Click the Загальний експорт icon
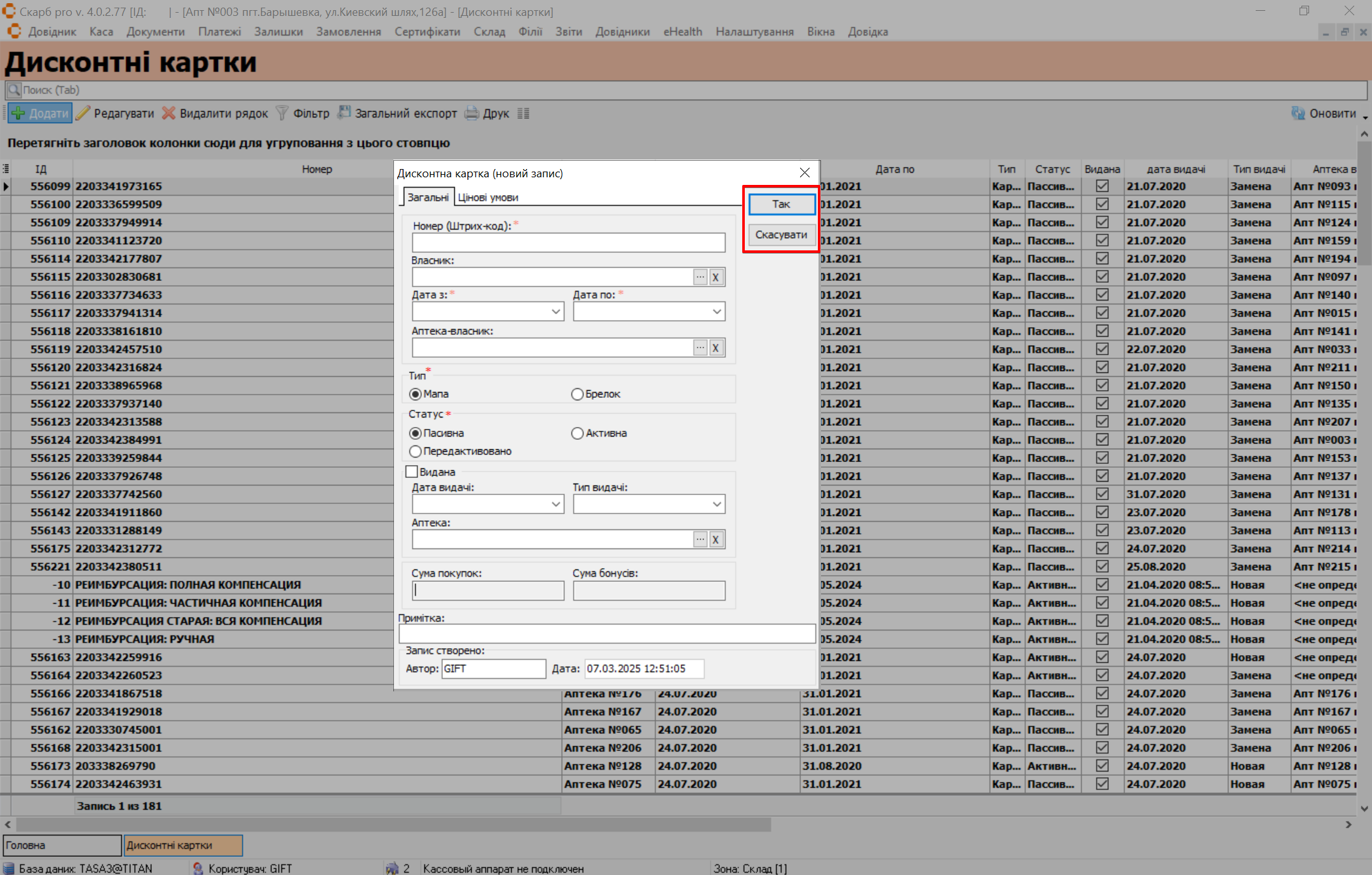This screenshot has height=875, width=1372. pyautogui.click(x=344, y=113)
